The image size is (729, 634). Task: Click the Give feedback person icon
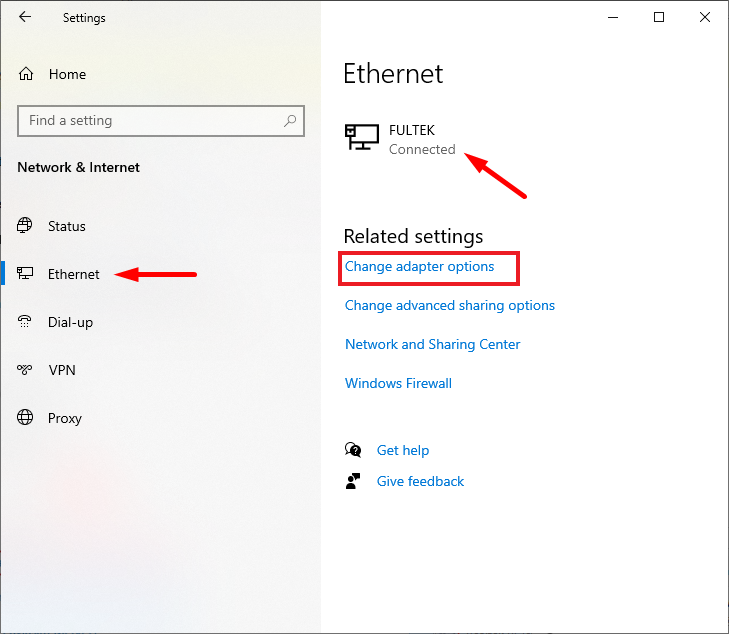click(x=353, y=481)
